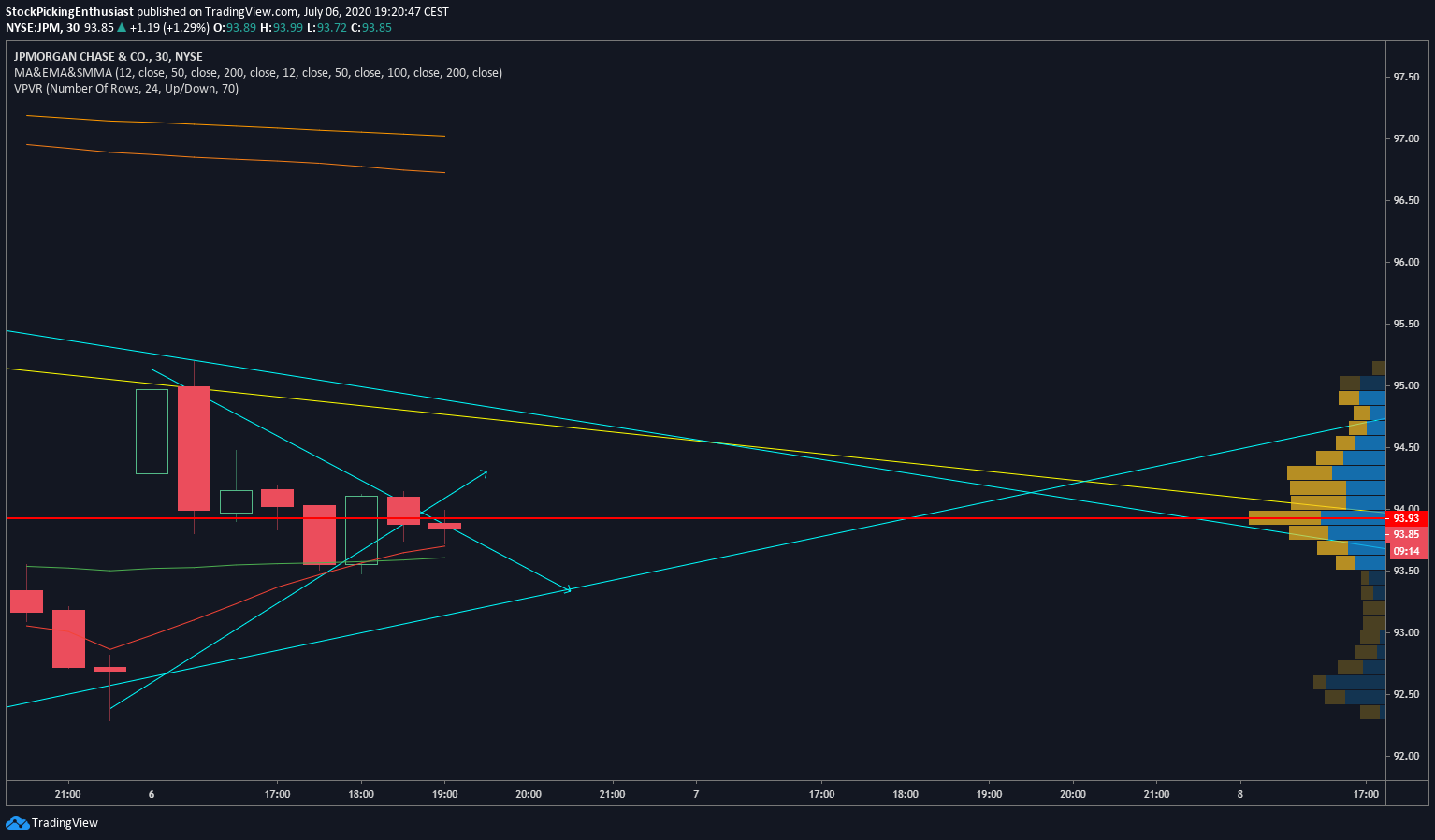Click the L:93.72 low value

326,28
